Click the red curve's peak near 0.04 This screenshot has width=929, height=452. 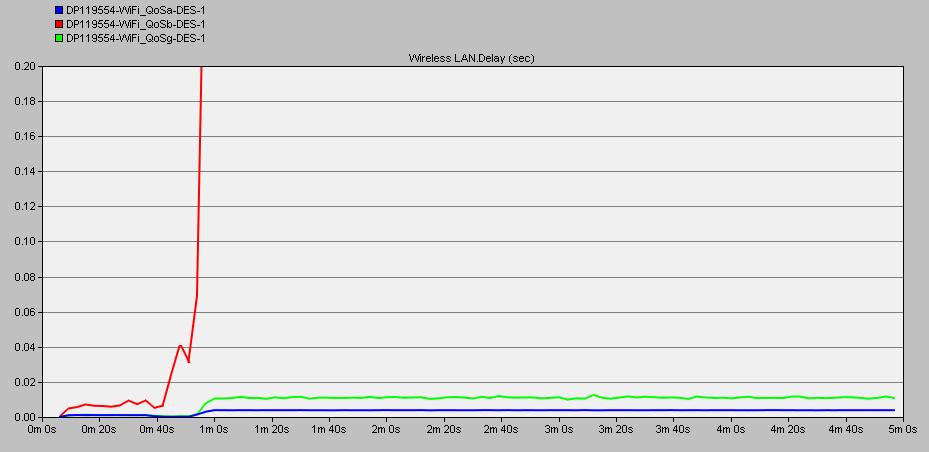pyautogui.click(x=180, y=345)
